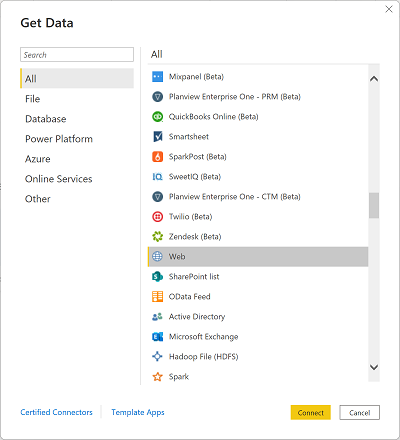
Task: Click the Connect button
Action: click(x=311, y=413)
